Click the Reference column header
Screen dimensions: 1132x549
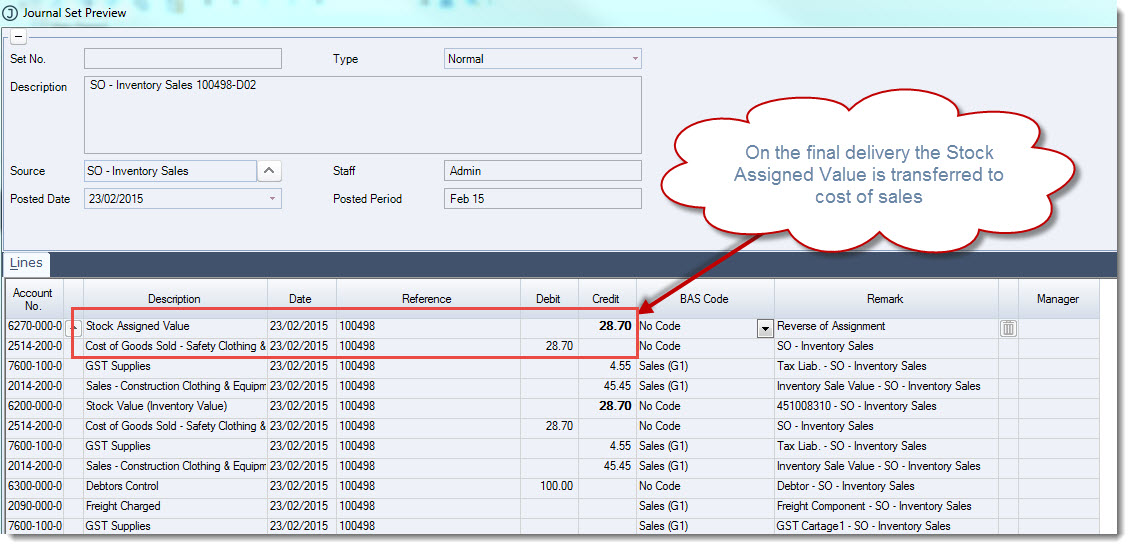(x=427, y=299)
